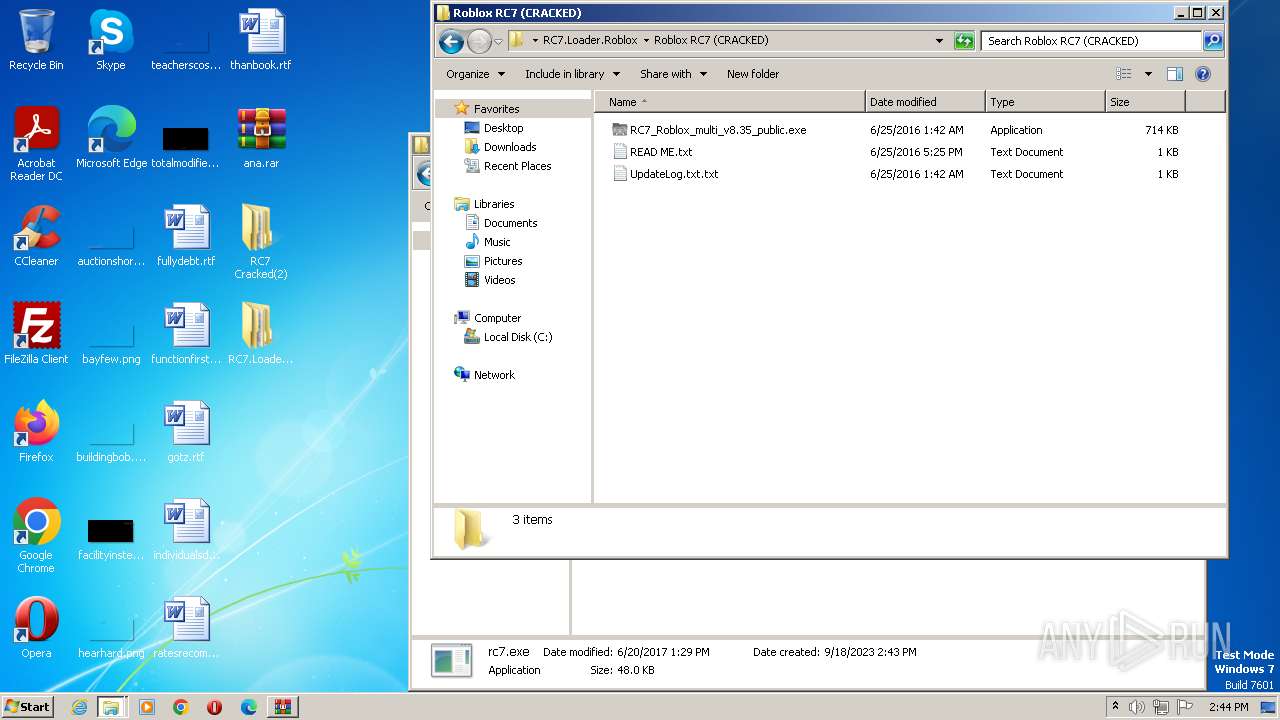Open Windows Media Player taskbar icon

(147, 707)
